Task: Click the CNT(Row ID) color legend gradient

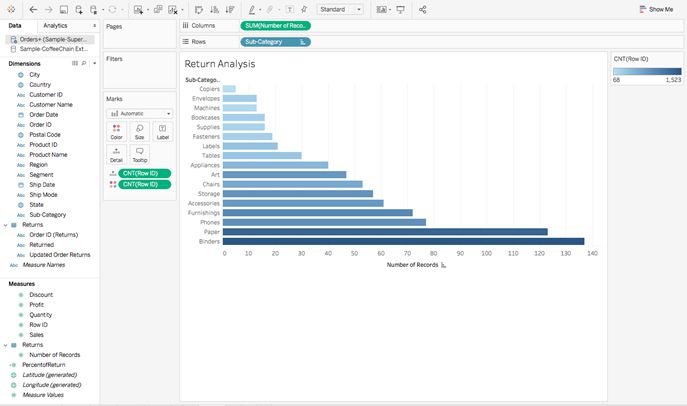Action: point(647,71)
